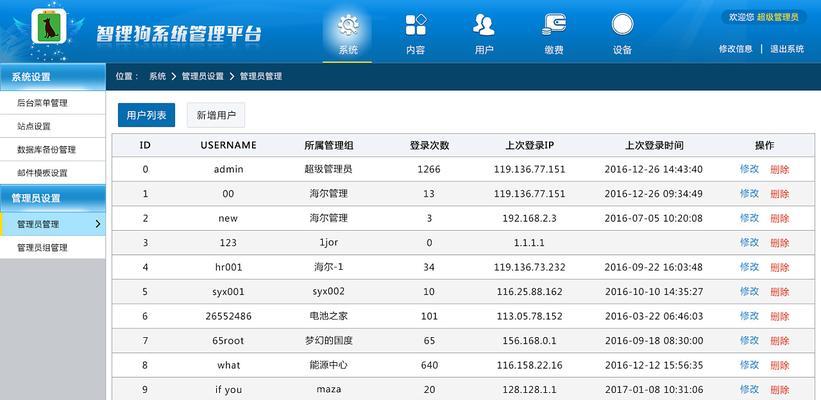Click the 超级管理员 username in header
Screen dimensions: 821x400
point(778,17)
